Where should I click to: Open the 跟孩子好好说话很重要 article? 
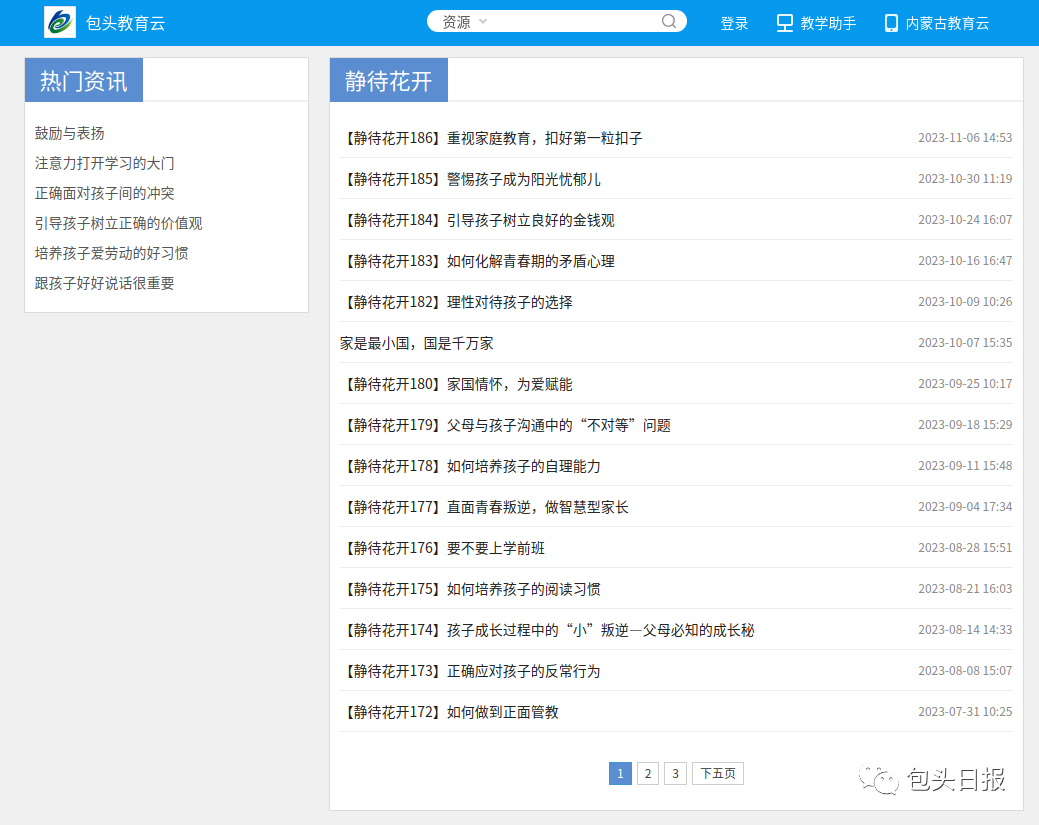click(x=105, y=283)
